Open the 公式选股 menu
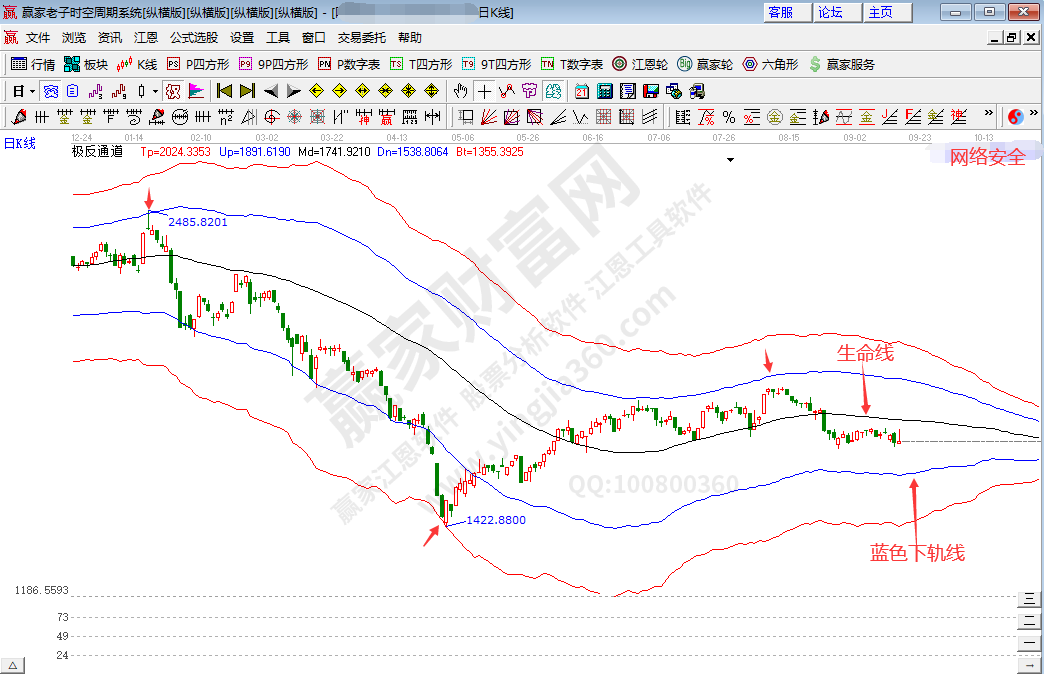 193,37
